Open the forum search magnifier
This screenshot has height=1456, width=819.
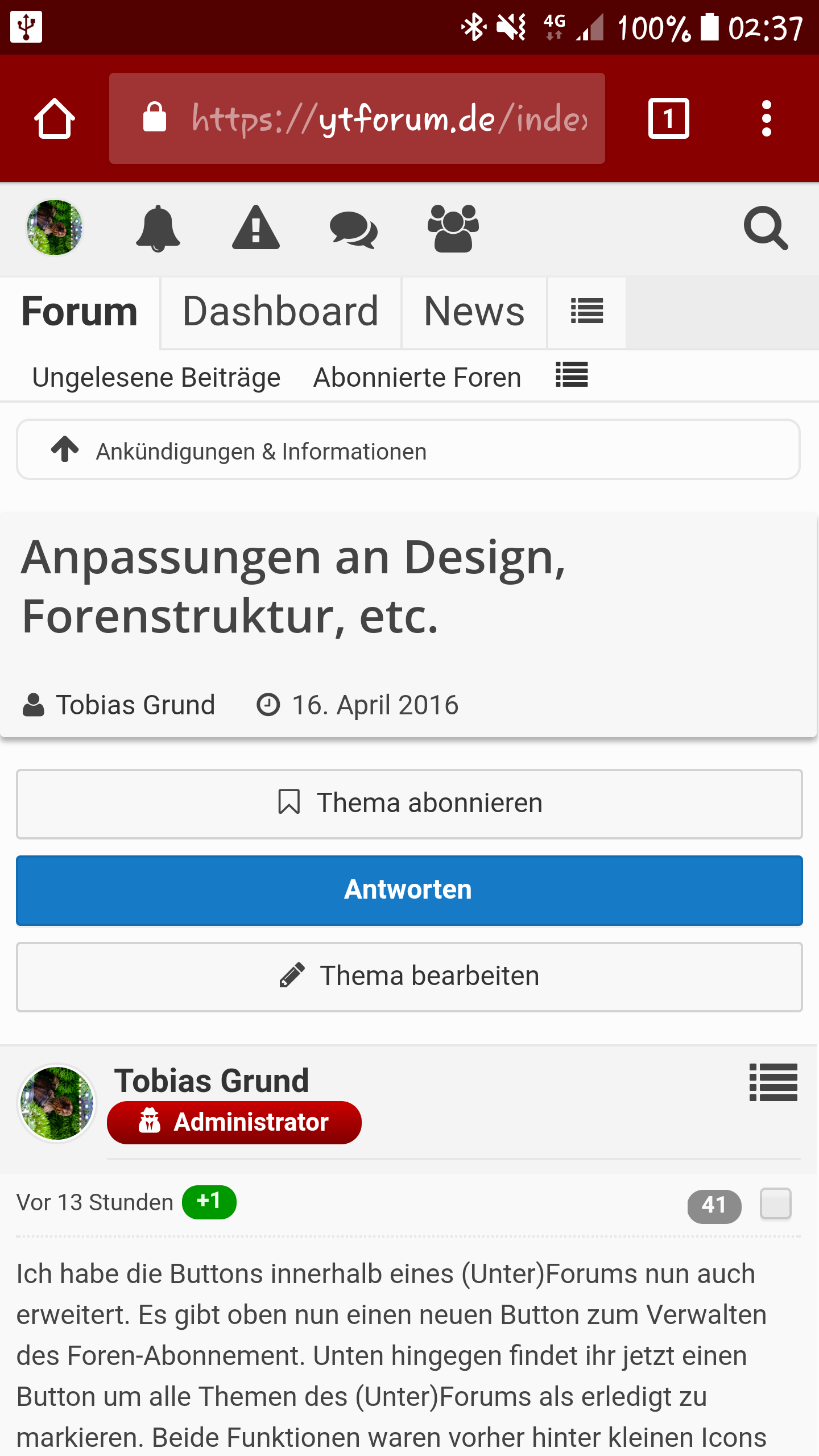(x=766, y=228)
